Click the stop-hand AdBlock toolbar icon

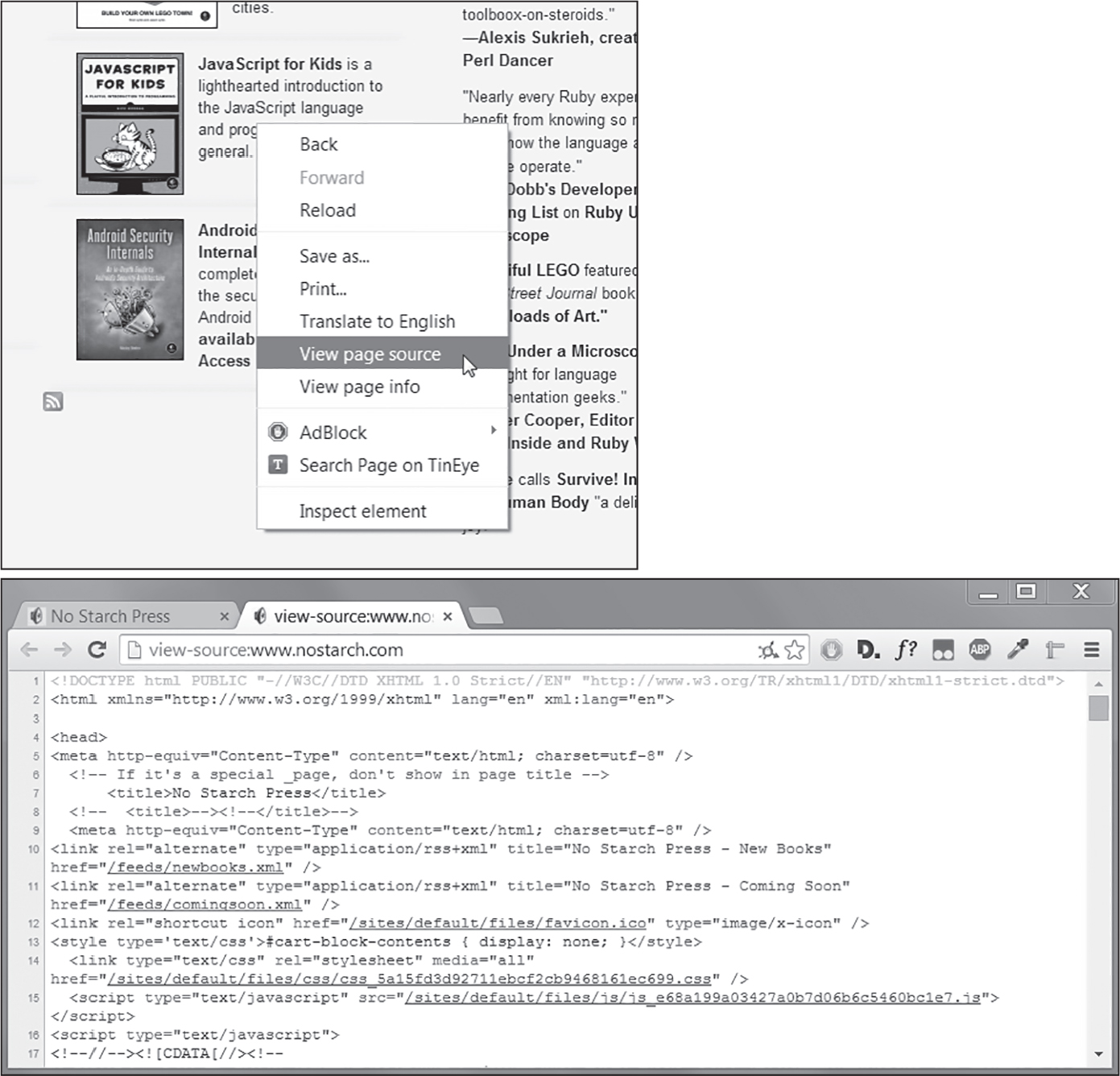click(831, 650)
